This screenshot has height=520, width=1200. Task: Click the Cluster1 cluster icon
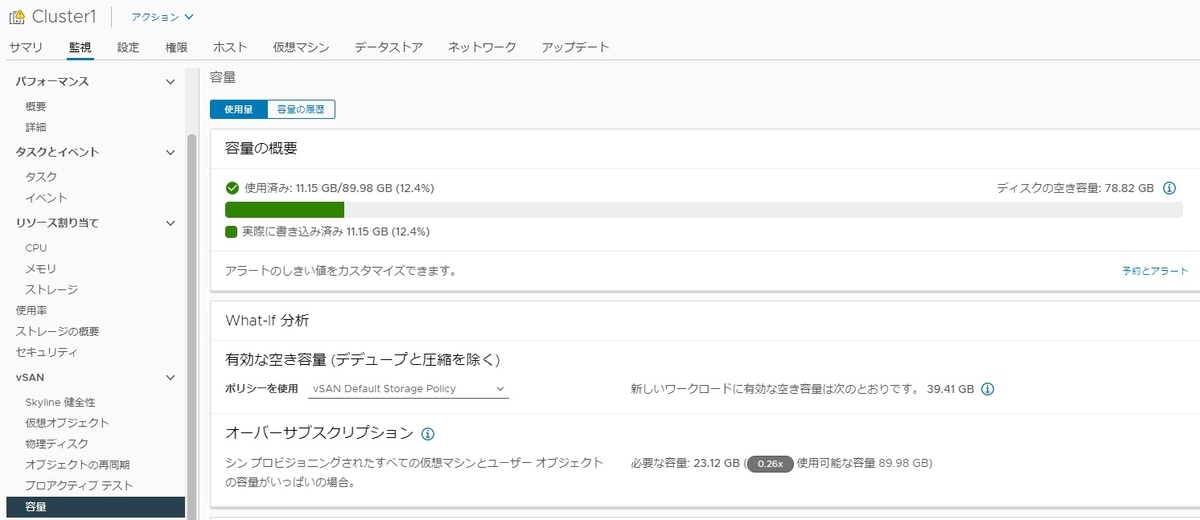coord(17,17)
